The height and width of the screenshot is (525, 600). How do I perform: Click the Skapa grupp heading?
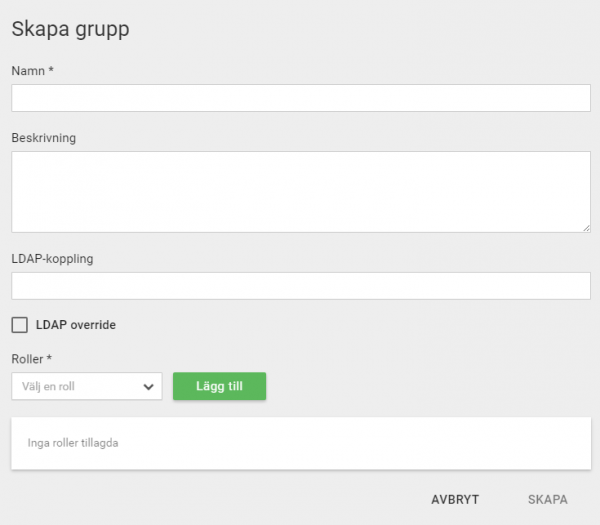tap(70, 29)
